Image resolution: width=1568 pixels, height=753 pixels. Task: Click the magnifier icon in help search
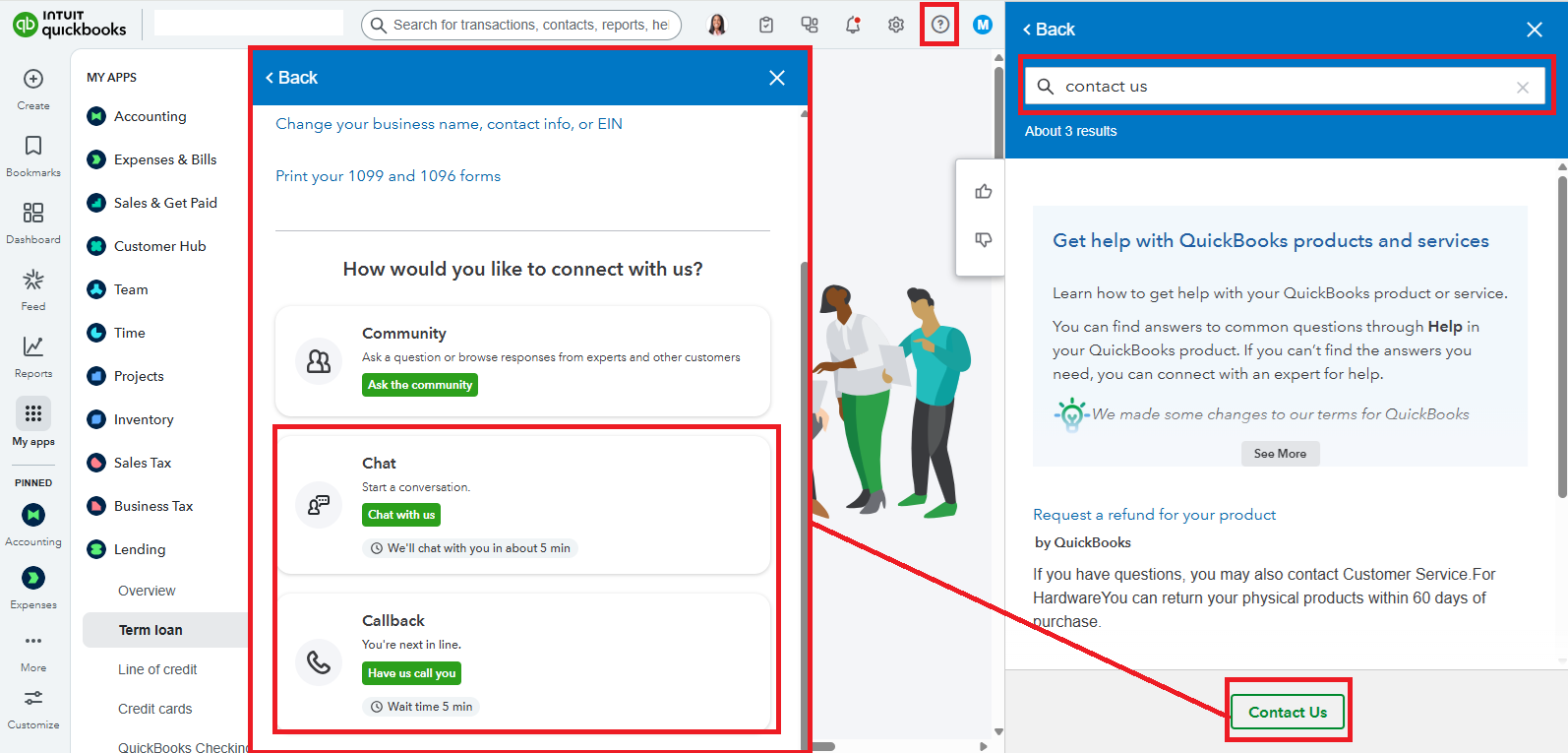click(1046, 87)
